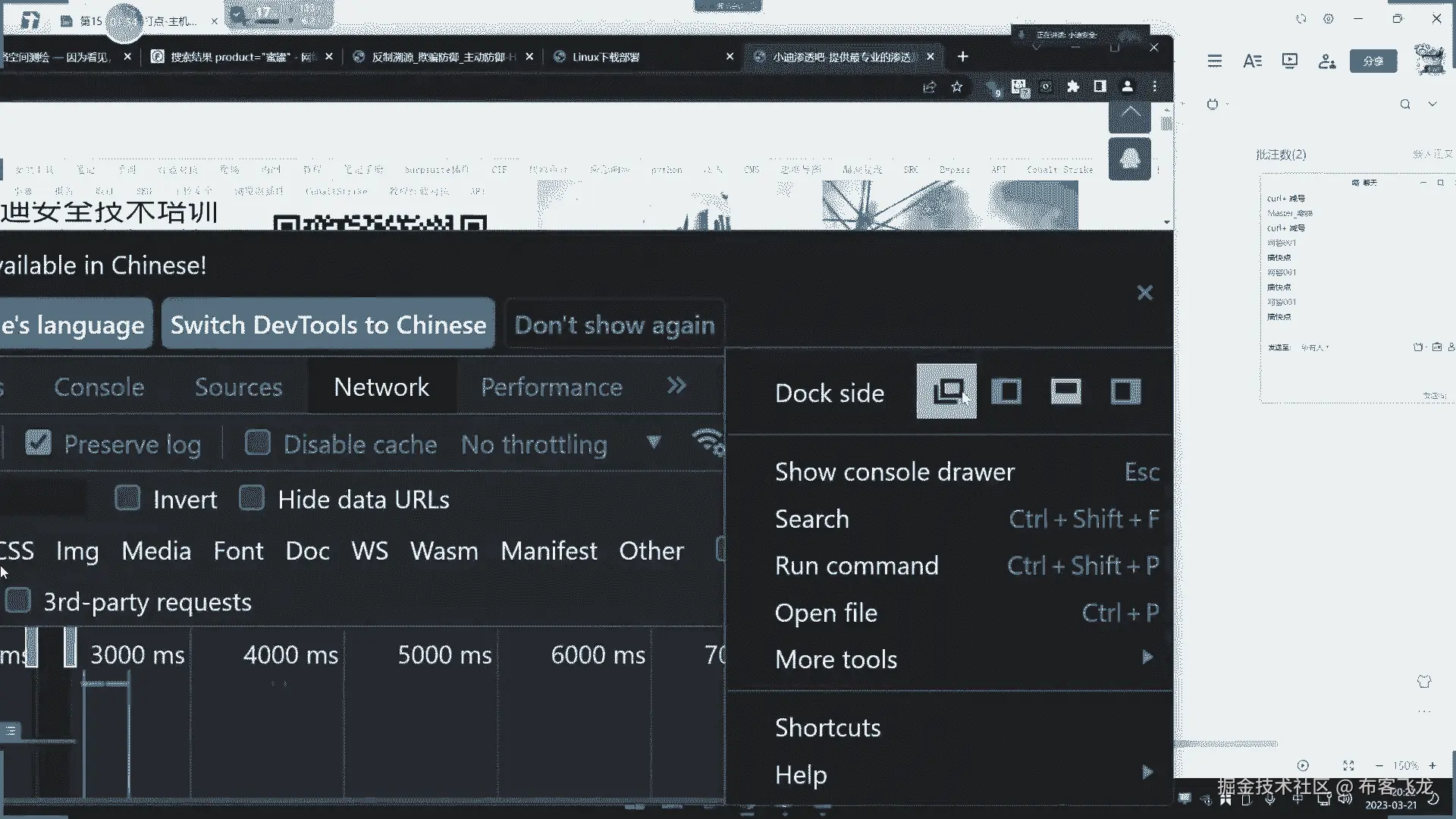Open a new browser tab
The height and width of the screenshot is (819, 1456).
[962, 57]
